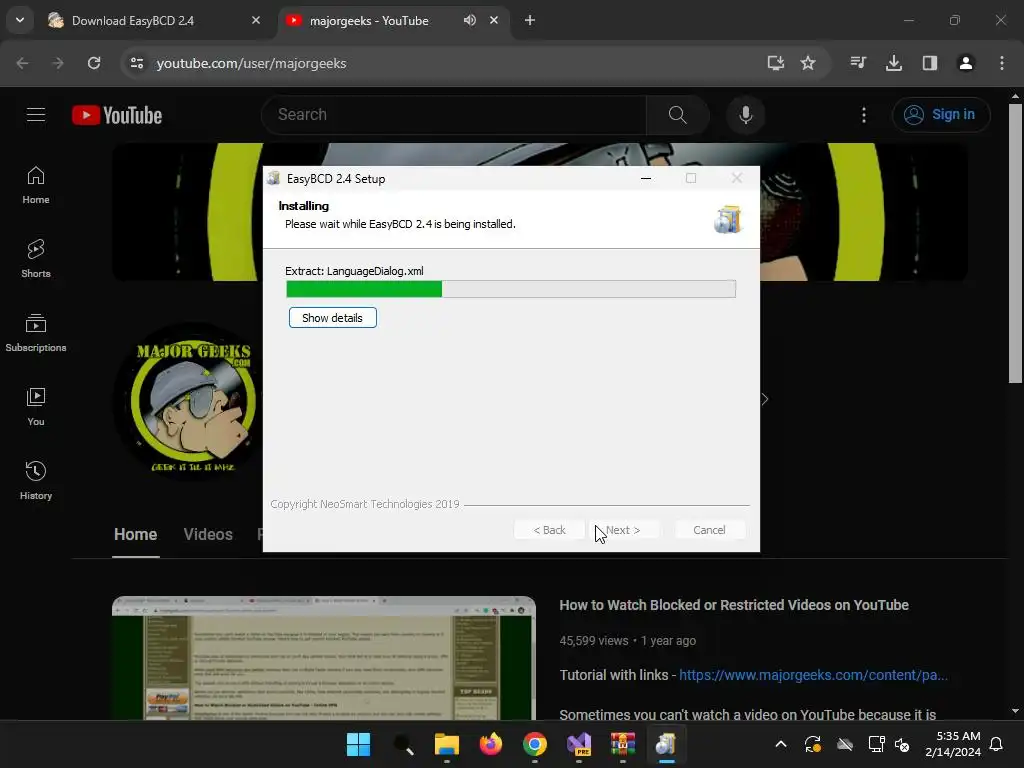
Task: Go to YouTube home via logo
Action: click(x=117, y=115)
